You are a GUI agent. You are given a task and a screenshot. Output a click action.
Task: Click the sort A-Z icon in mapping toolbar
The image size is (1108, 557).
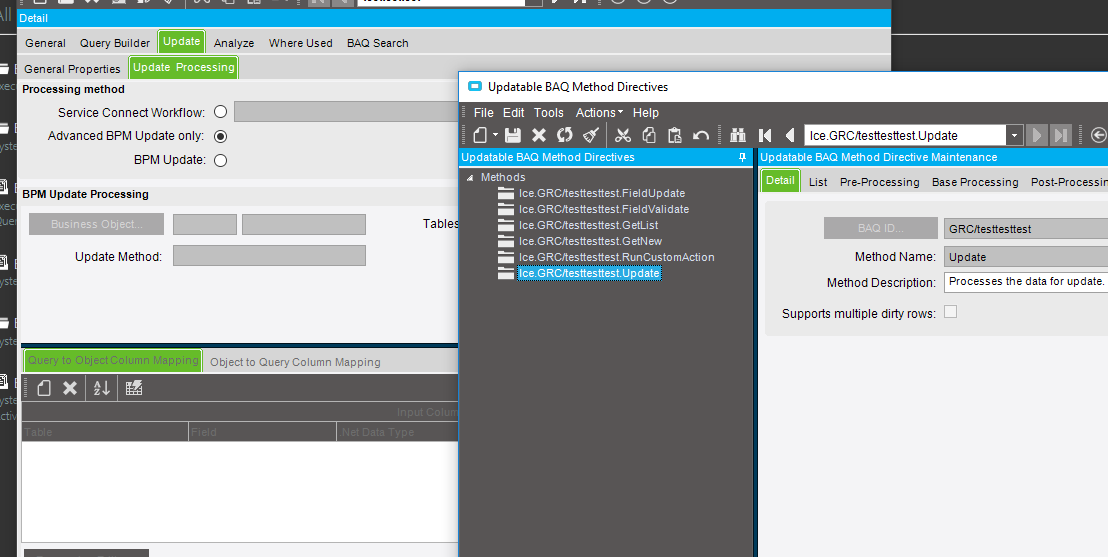[x=102, y=387]
